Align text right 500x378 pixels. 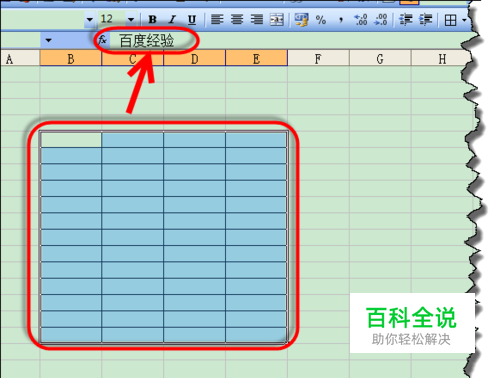(x=257, y=20)
